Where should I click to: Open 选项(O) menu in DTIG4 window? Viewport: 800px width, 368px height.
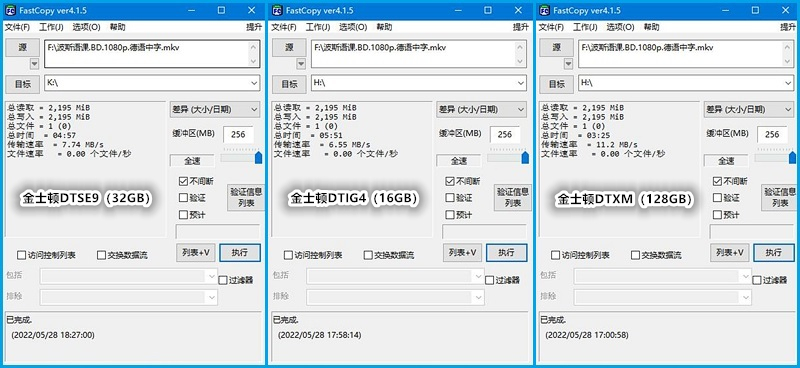(x=353, y=27)
